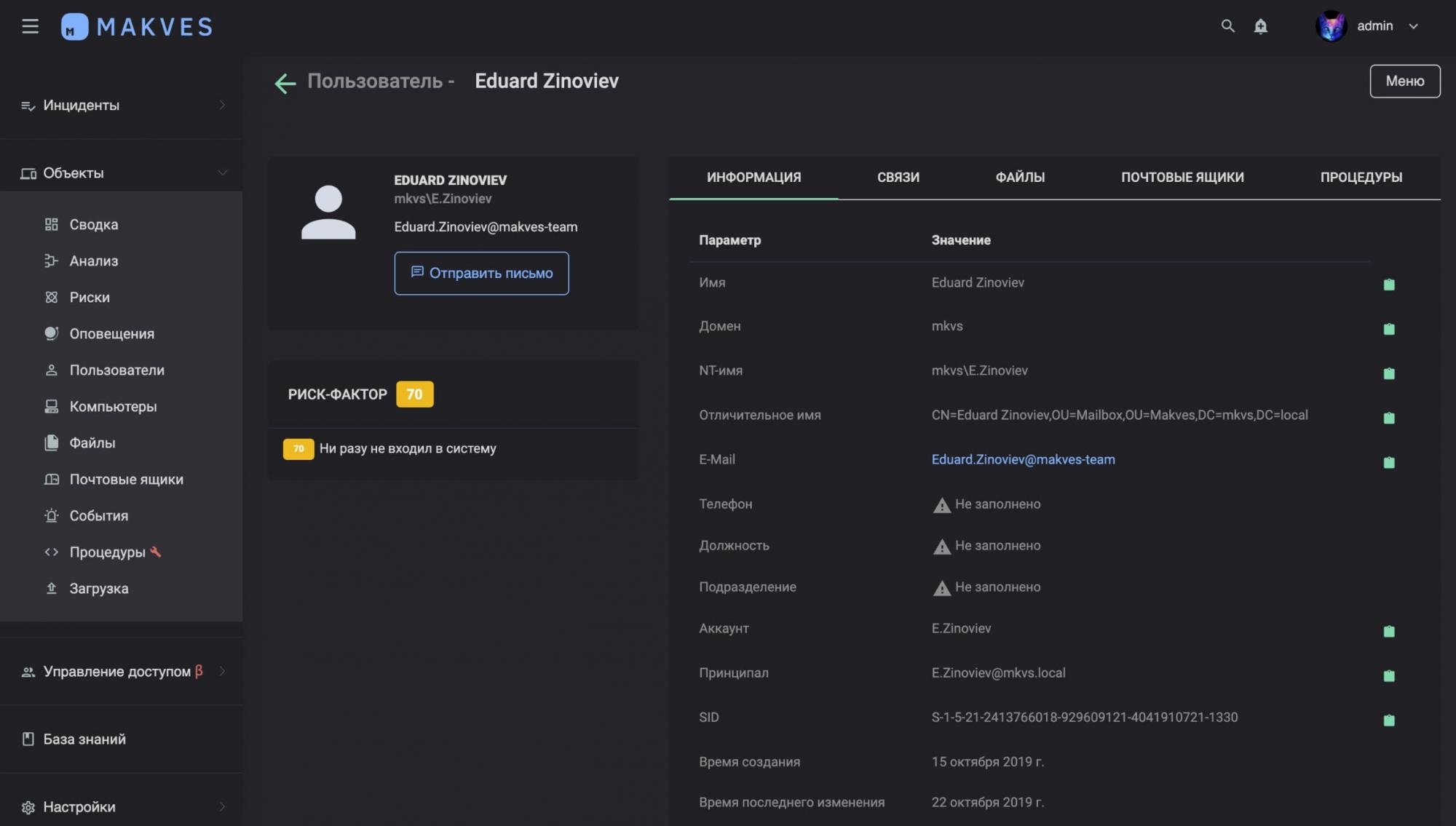Click the yellow 70 risk factor badge
This screenshot has width=1456, height=826.
pyautogui.click(x=414, y=394)
